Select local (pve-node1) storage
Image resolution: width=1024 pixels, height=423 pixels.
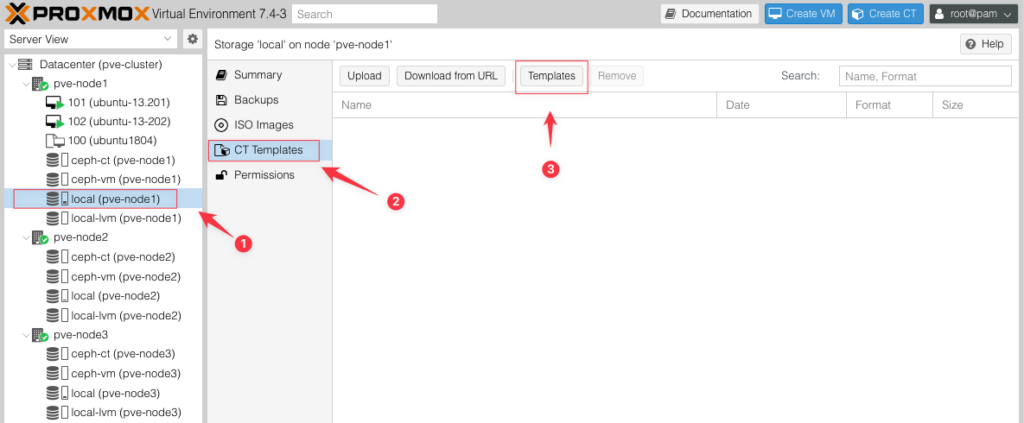click(x=103, y=198)
